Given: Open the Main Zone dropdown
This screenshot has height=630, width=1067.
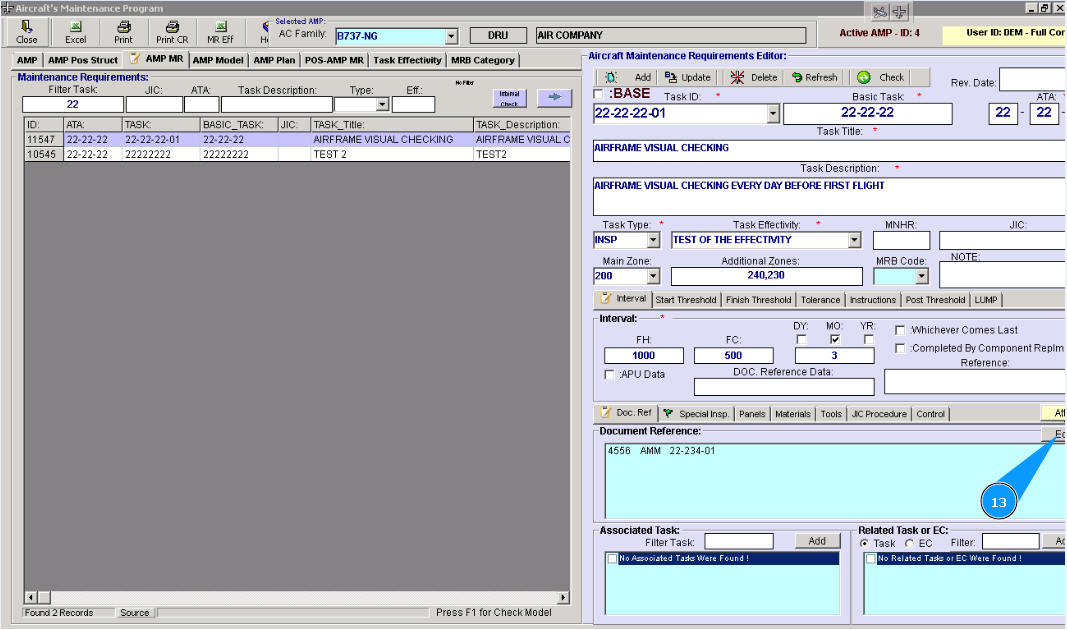Looking at the screenshot, I should [653, 276].
